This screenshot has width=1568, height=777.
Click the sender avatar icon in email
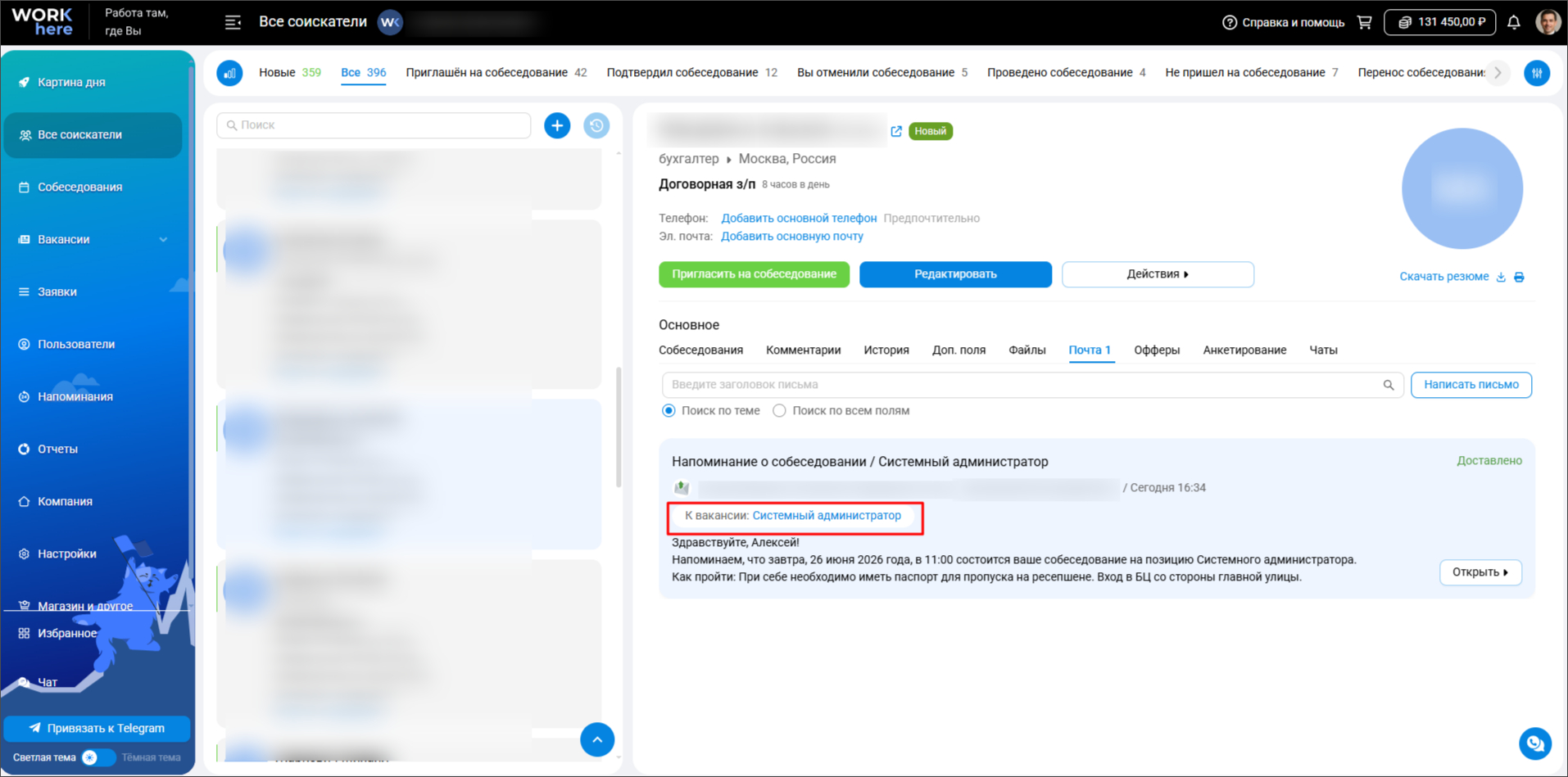[x=682, y=488]
